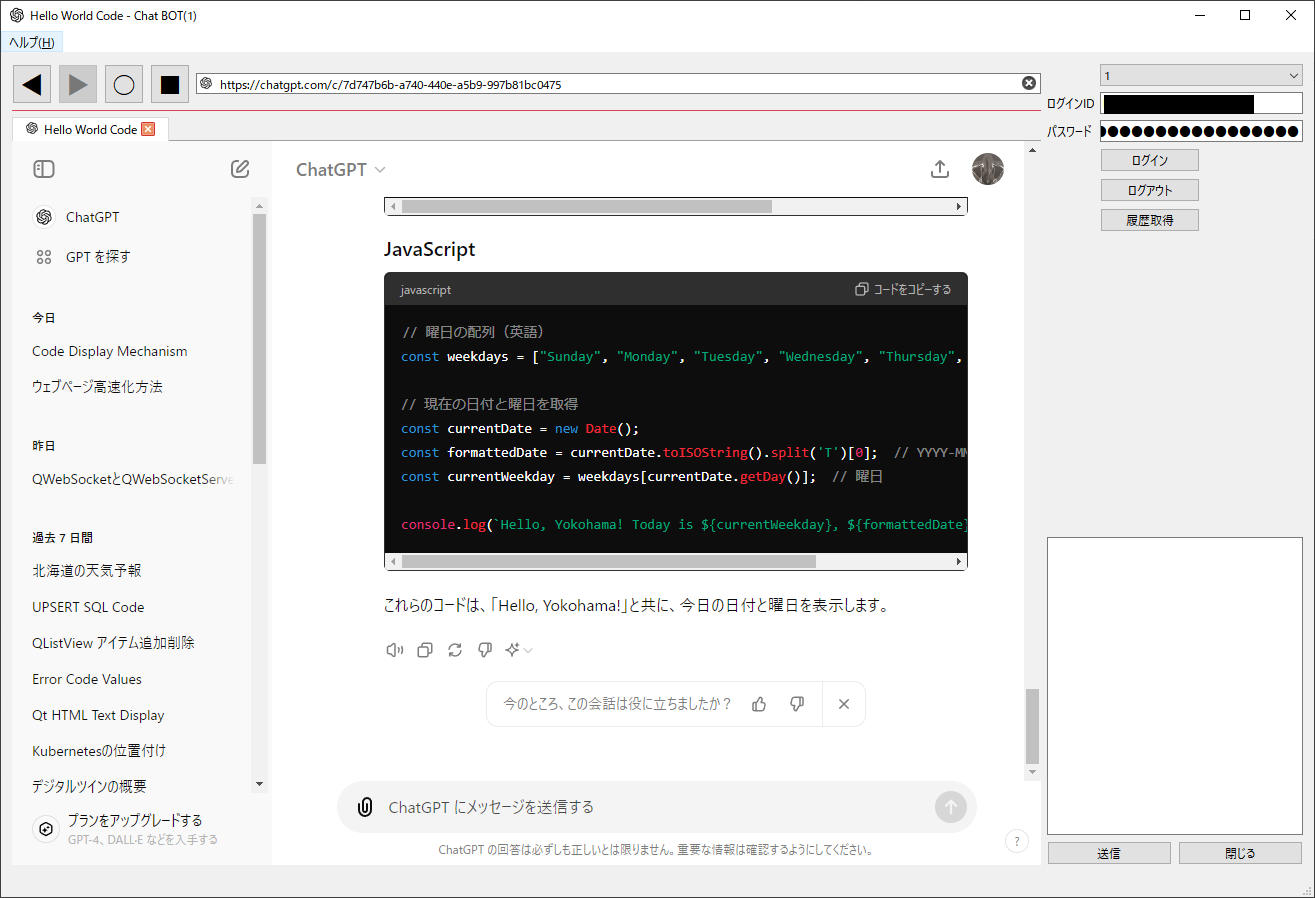Mark response as bad with thumbs down
The height and width of the screenshot is (898, 1315).
click(x=485, y=650)
